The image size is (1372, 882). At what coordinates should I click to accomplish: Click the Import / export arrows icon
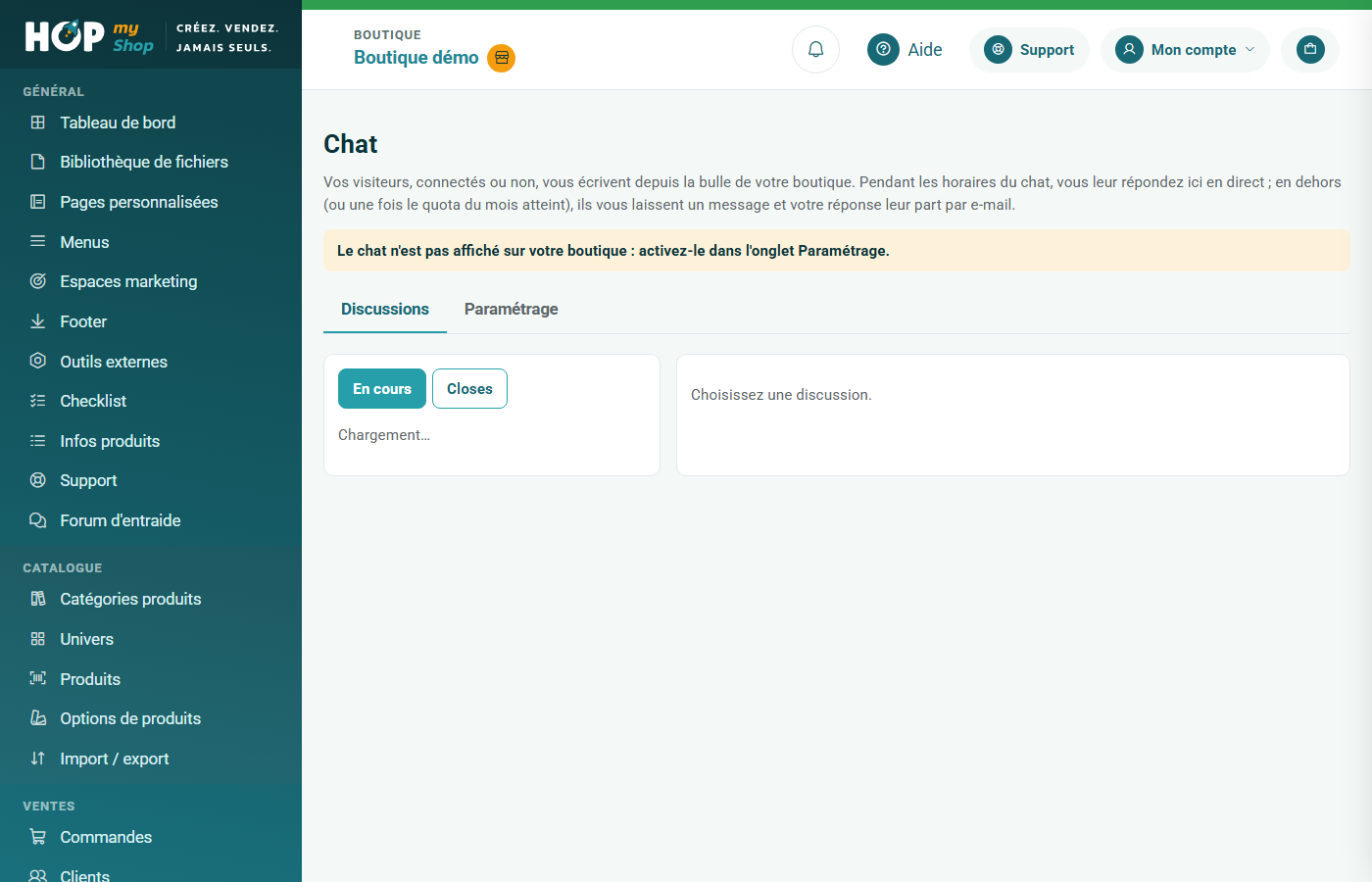[x=38, y=759]
